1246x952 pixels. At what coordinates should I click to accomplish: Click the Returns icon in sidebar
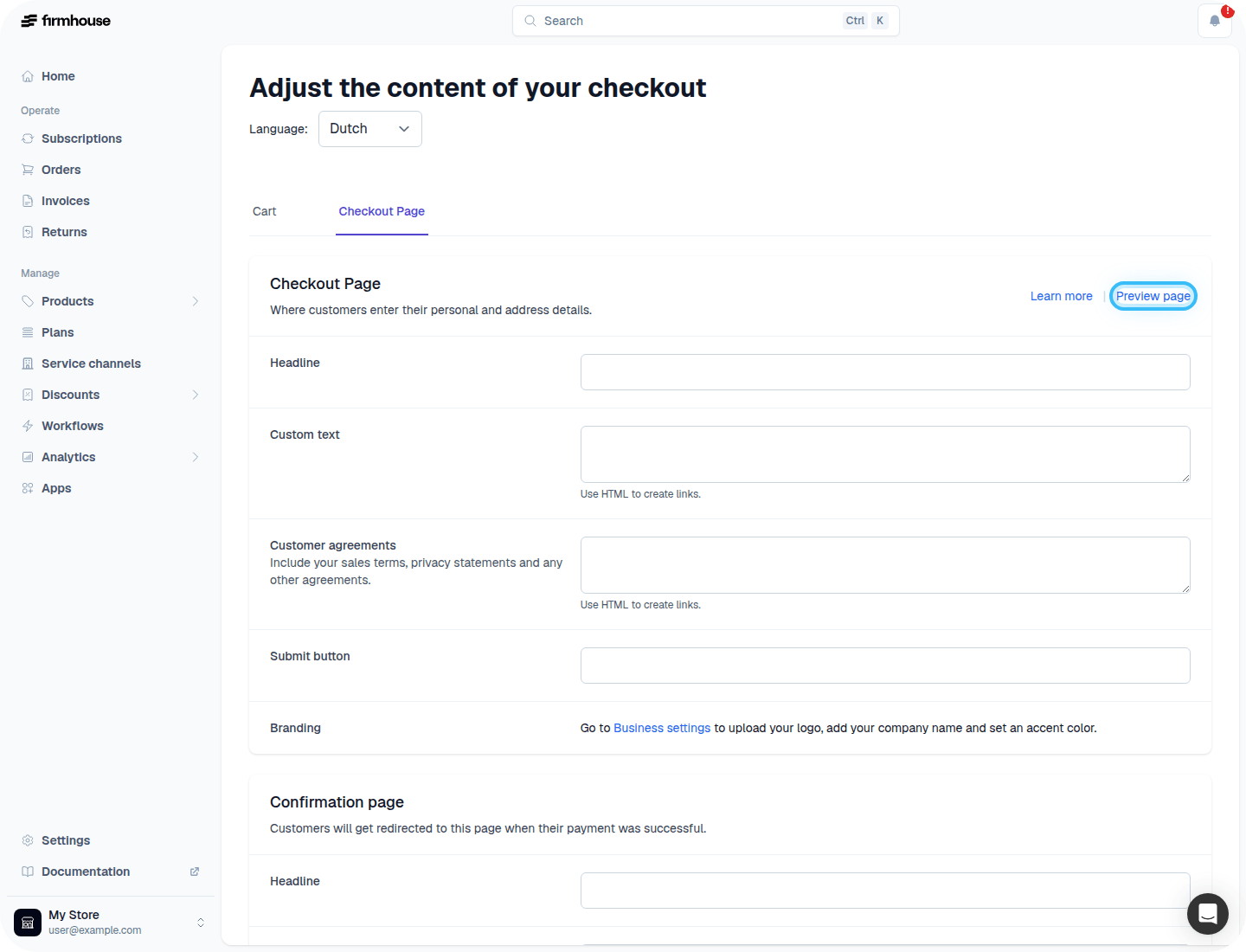[x=28, y=232]
